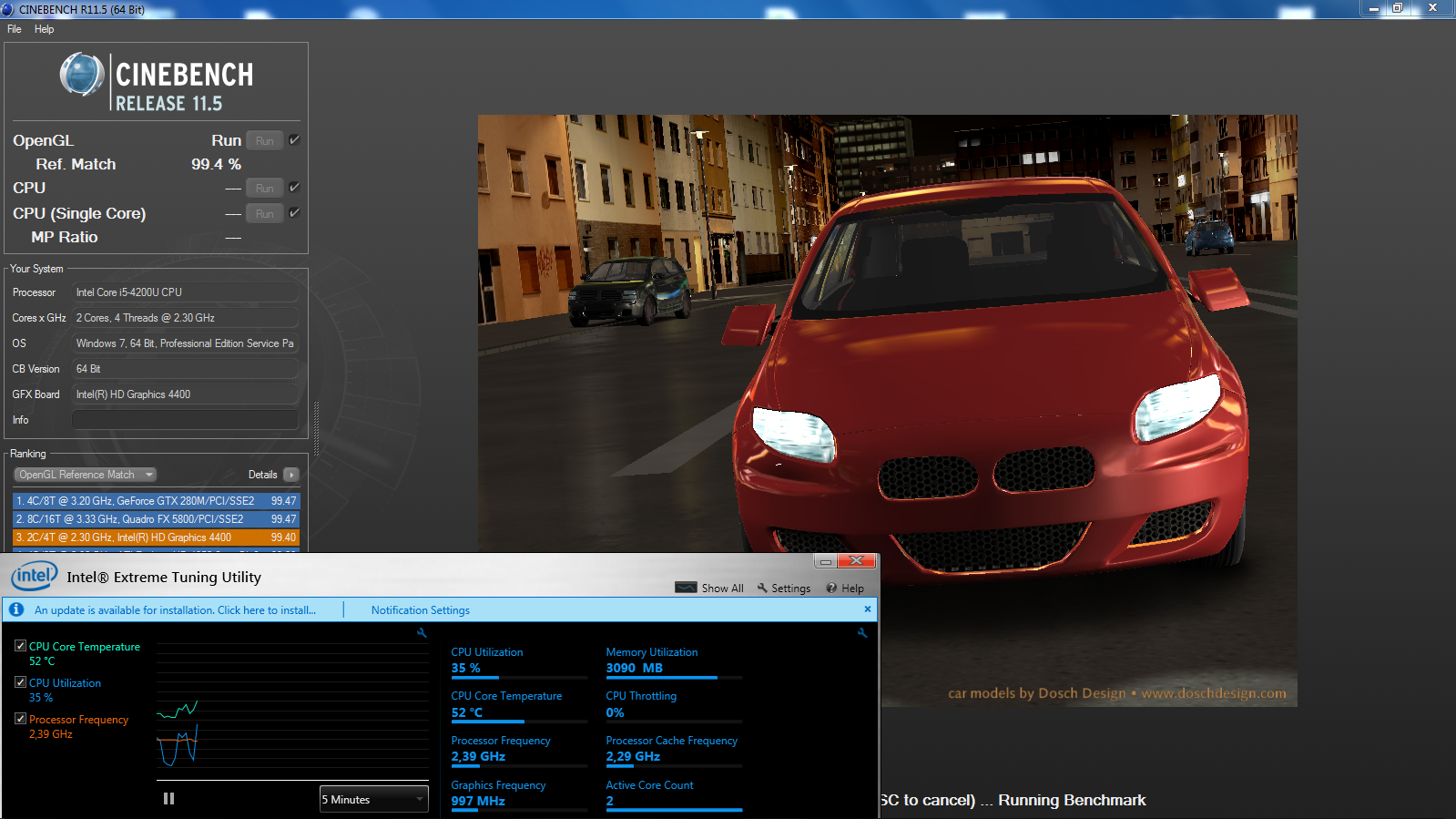
Task: Select ranking row '1. 4C/8T @ 3.20 GHz, GeForce GTX 280M'
Action: pos(156,501)
